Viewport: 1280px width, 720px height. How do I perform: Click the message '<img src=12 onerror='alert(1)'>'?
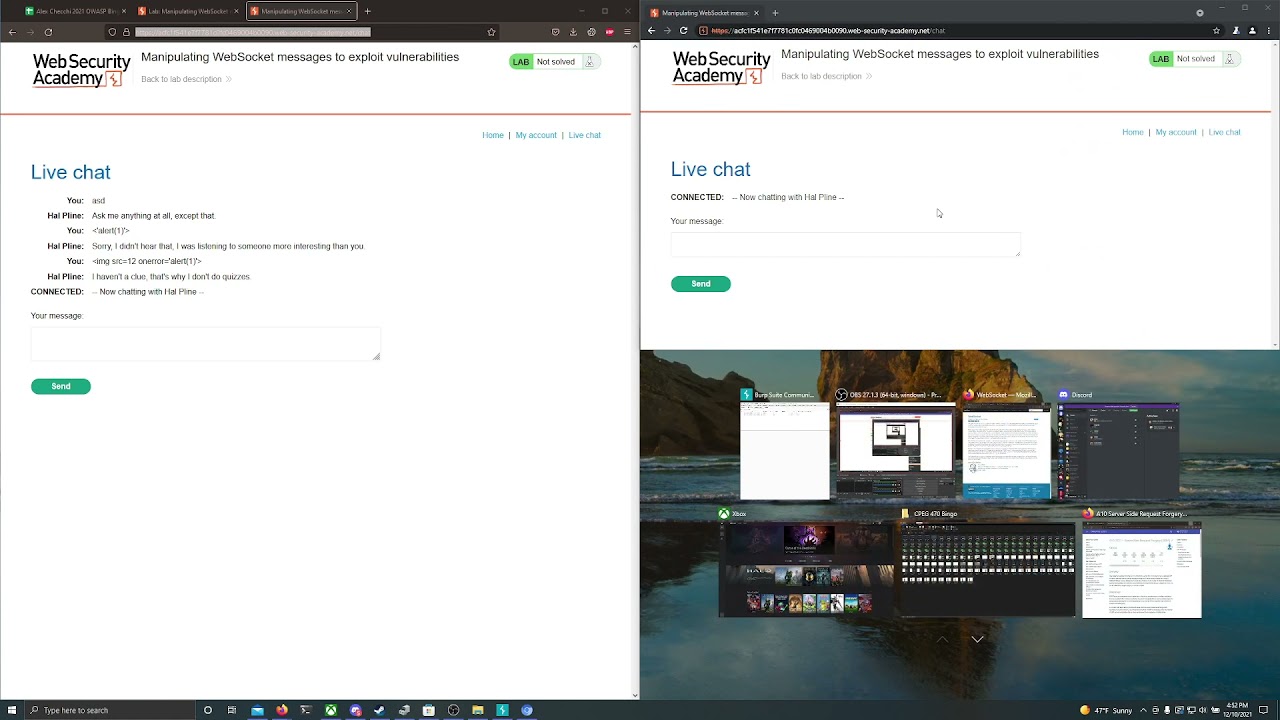tap(147, 261)
